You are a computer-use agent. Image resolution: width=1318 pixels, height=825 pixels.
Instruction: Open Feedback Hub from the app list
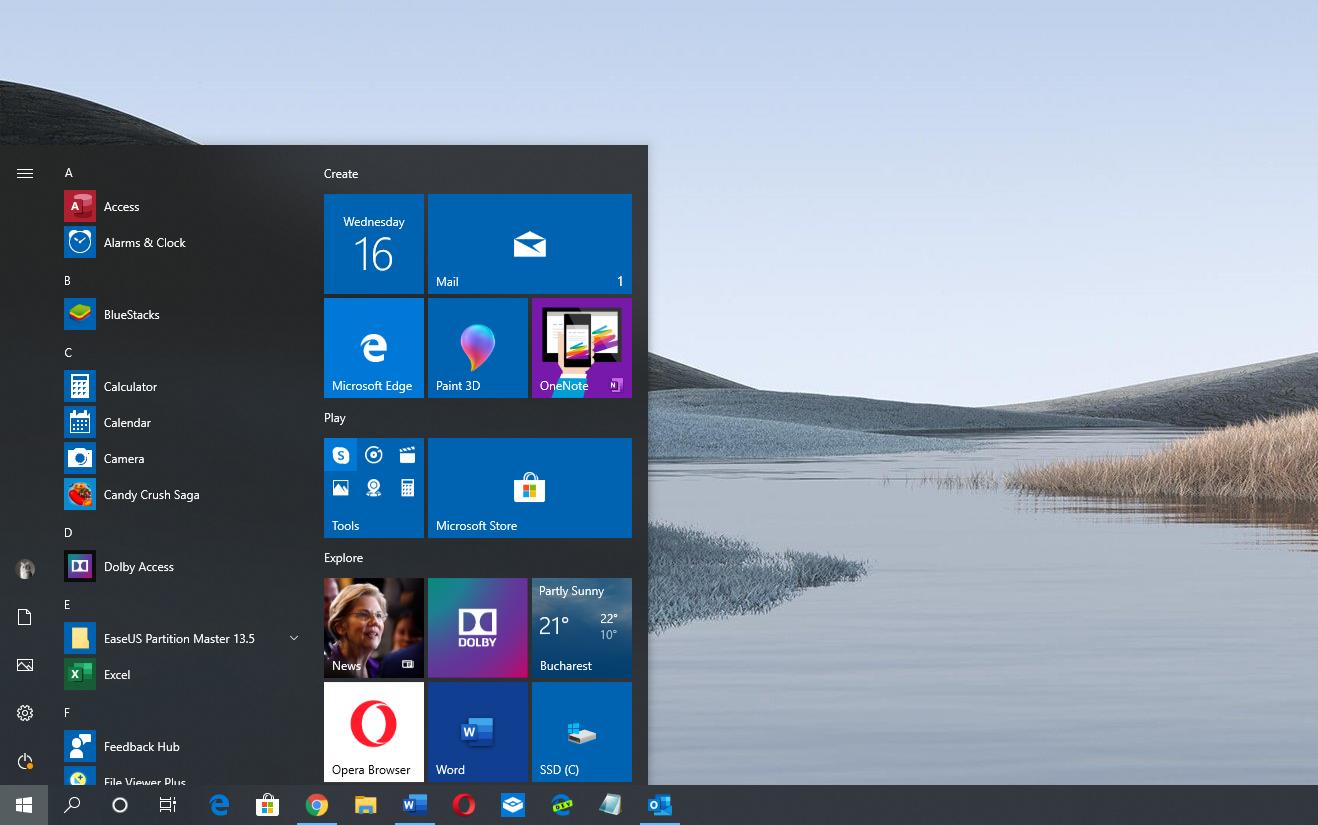184,747
